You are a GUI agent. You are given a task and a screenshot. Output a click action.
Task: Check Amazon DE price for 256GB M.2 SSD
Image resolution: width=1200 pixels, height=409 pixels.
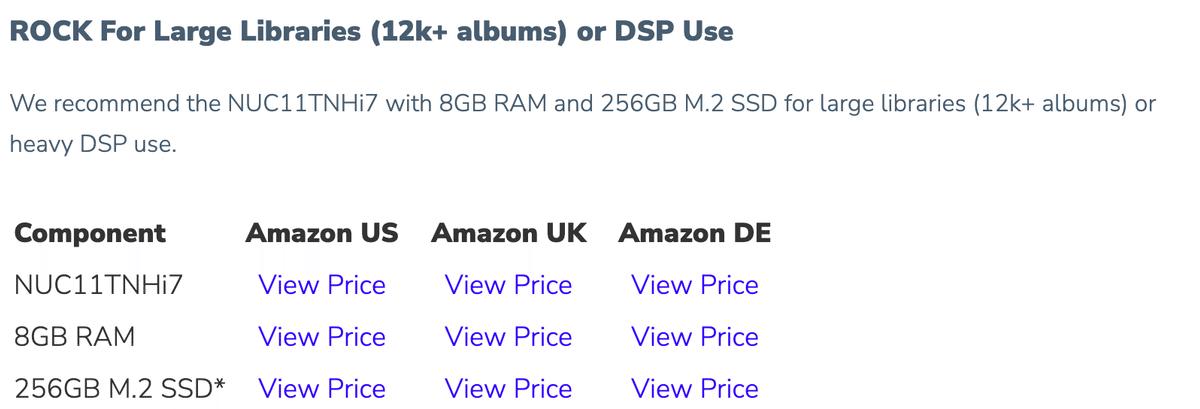point(695,388)
